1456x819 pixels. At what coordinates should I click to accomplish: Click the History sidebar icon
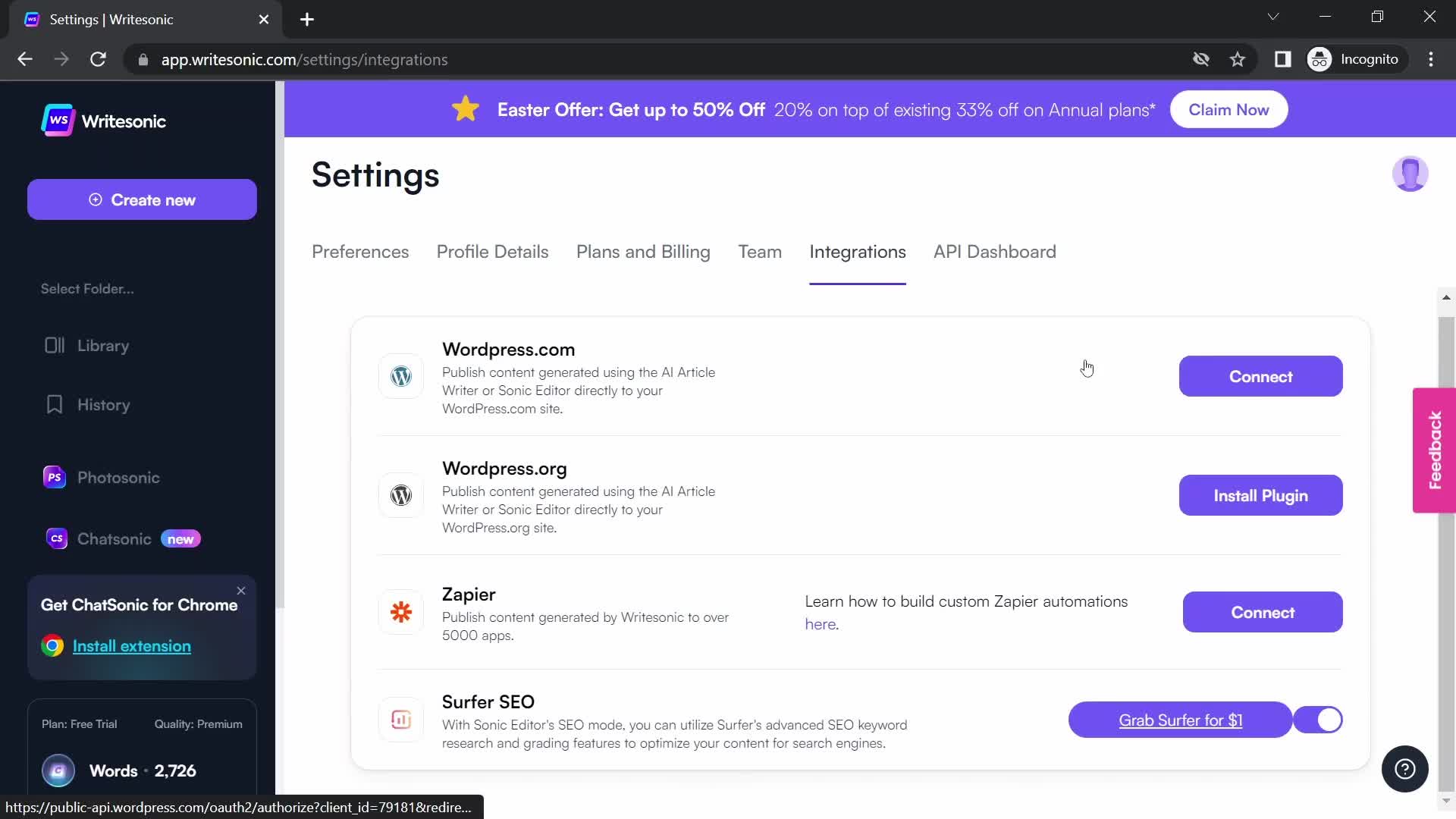point(54,404)
